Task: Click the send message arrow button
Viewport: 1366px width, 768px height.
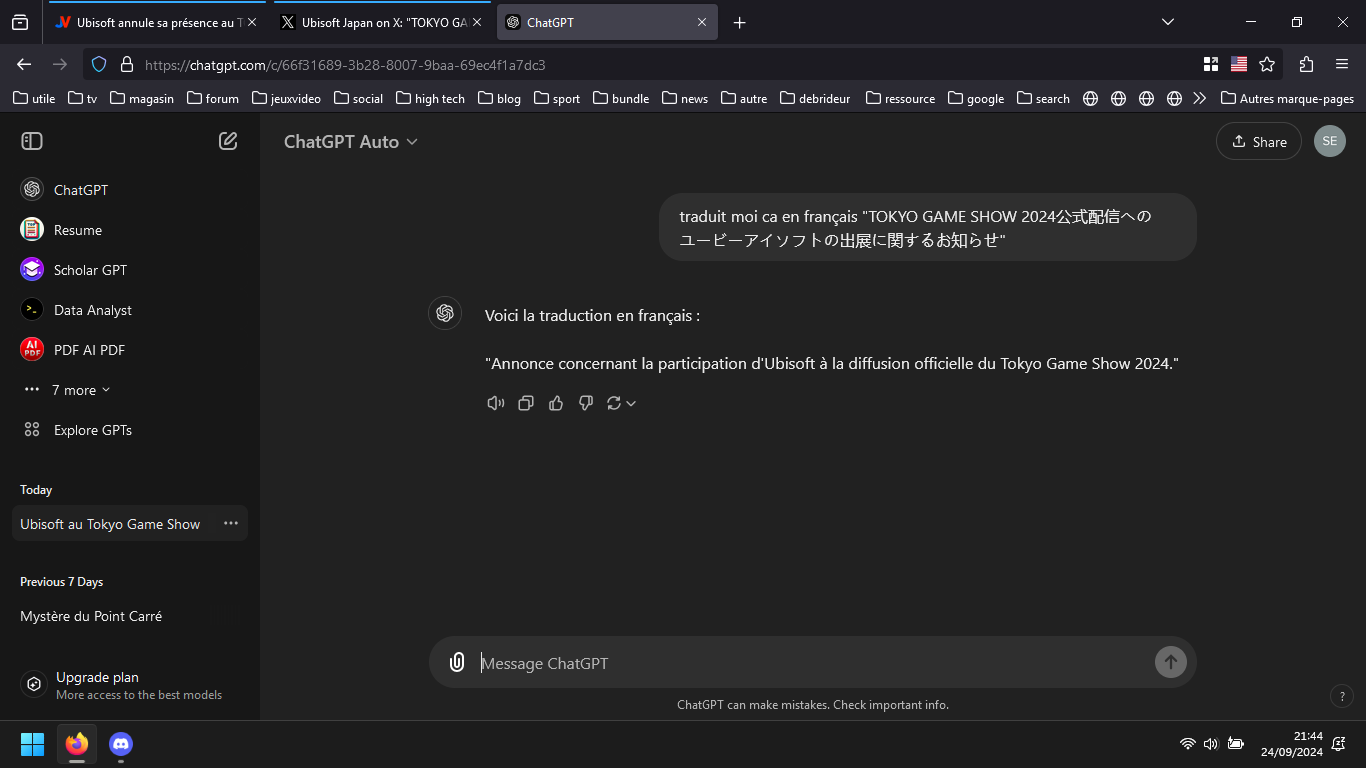Action: click(1170, 662)
